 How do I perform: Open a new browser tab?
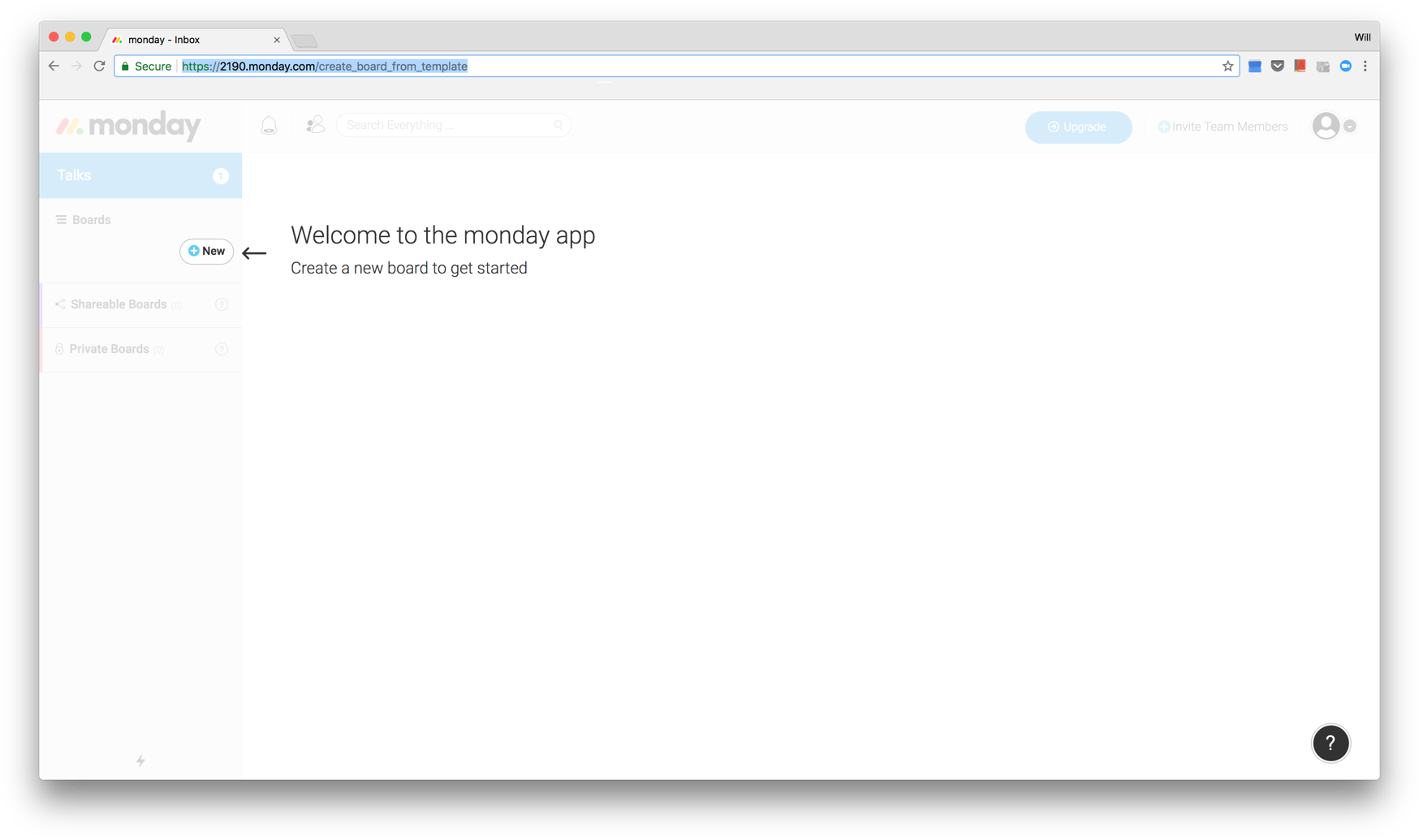[304, 41]
